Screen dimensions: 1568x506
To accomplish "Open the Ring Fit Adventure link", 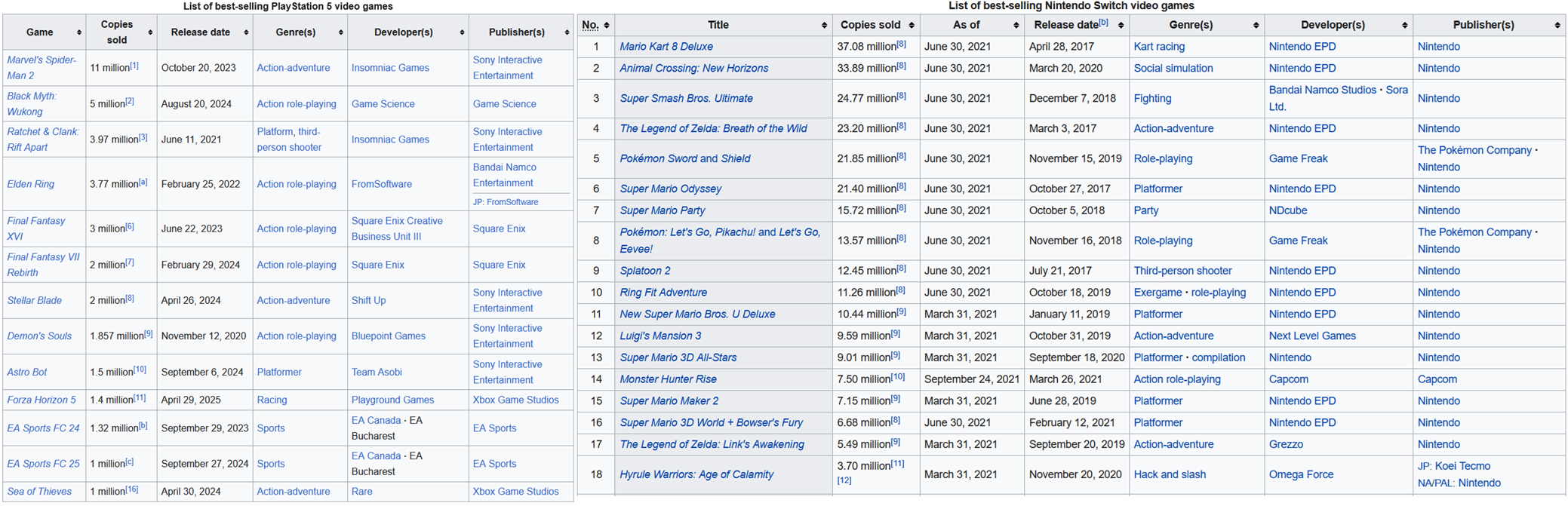I will (663, 293).
